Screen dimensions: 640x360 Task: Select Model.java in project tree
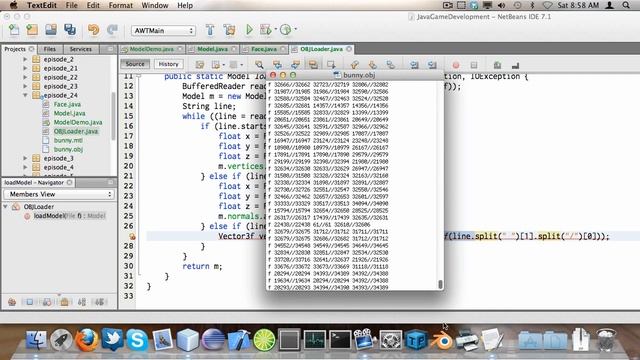(x=69, y=113)
